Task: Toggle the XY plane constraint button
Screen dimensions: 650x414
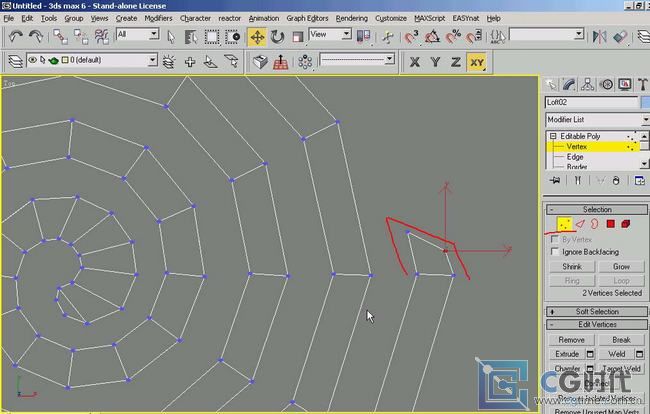Action: tap(477, 62)
